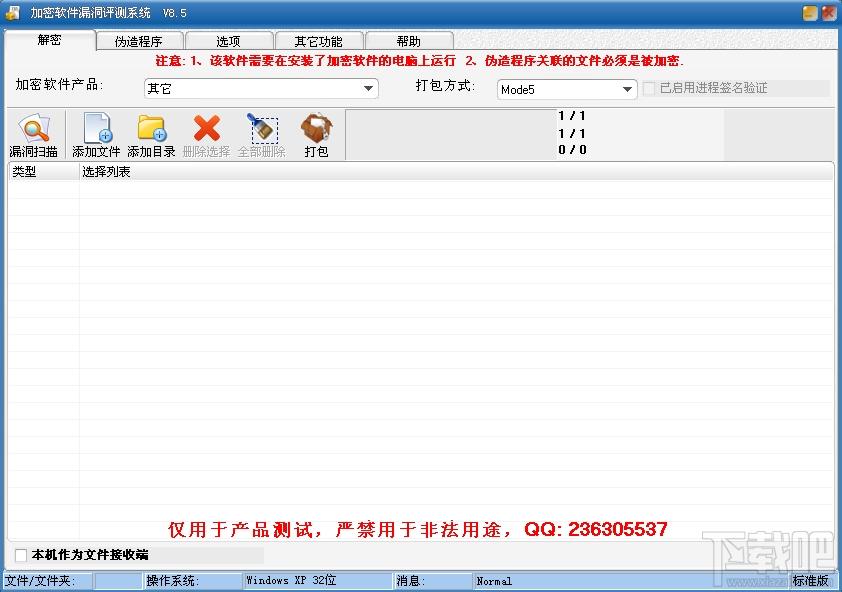Screen dimensions: 842x592
Task: Switch to the 其它功能 tab
Action: (x=318, y=41)
